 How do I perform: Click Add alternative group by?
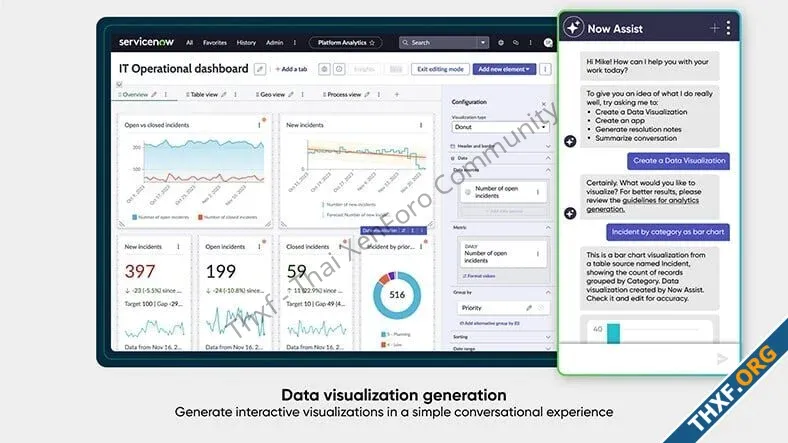(x=490, y=323)
